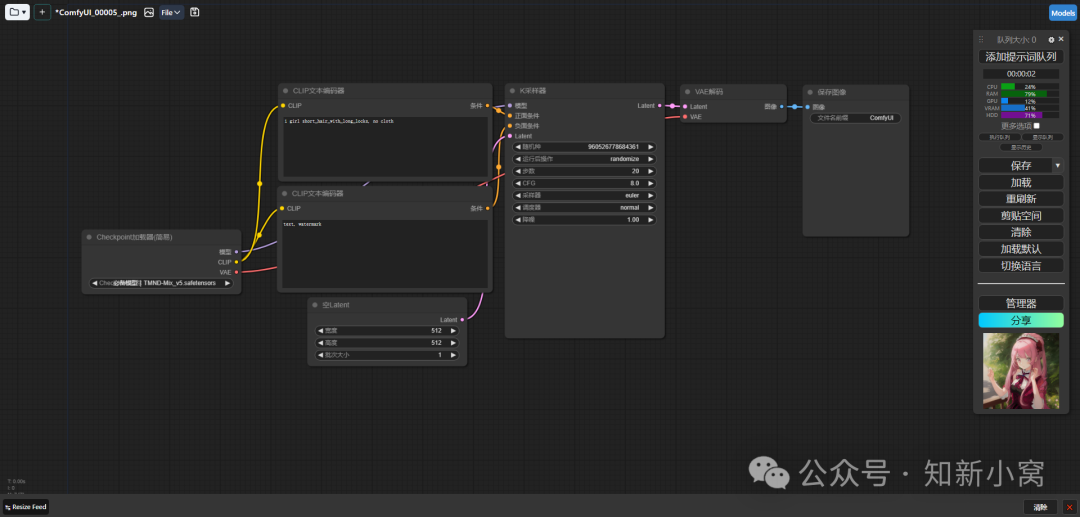This screenshot has height=517, width=1080.
Task: Collapse the K采样器 node via its dot
Action: click(x=512, y=91)
